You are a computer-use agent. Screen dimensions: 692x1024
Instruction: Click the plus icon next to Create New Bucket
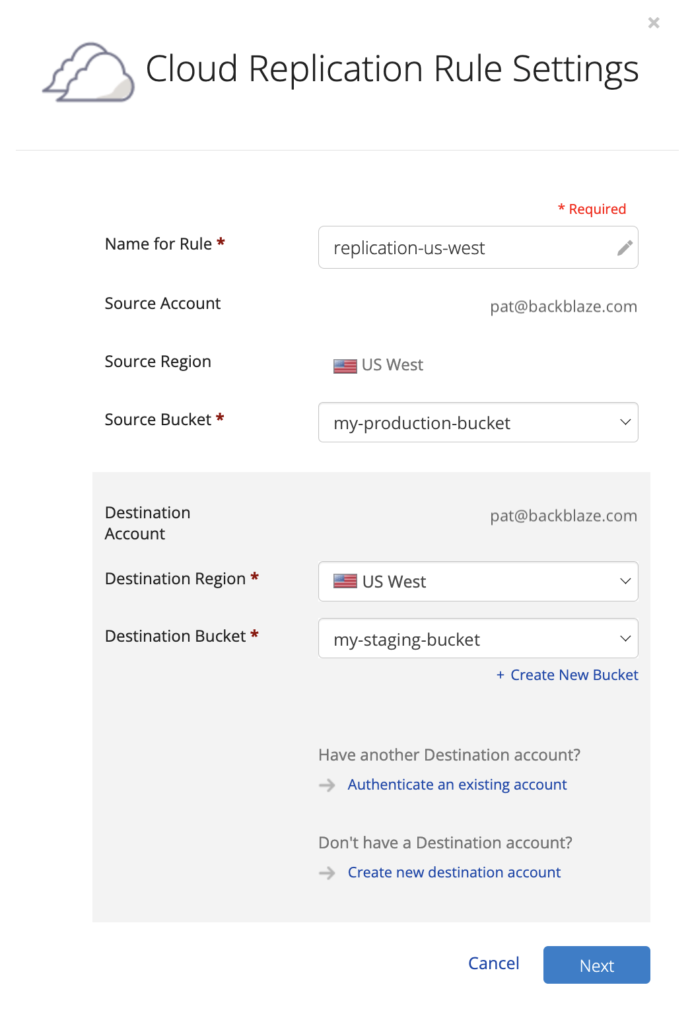coord(500,675)
